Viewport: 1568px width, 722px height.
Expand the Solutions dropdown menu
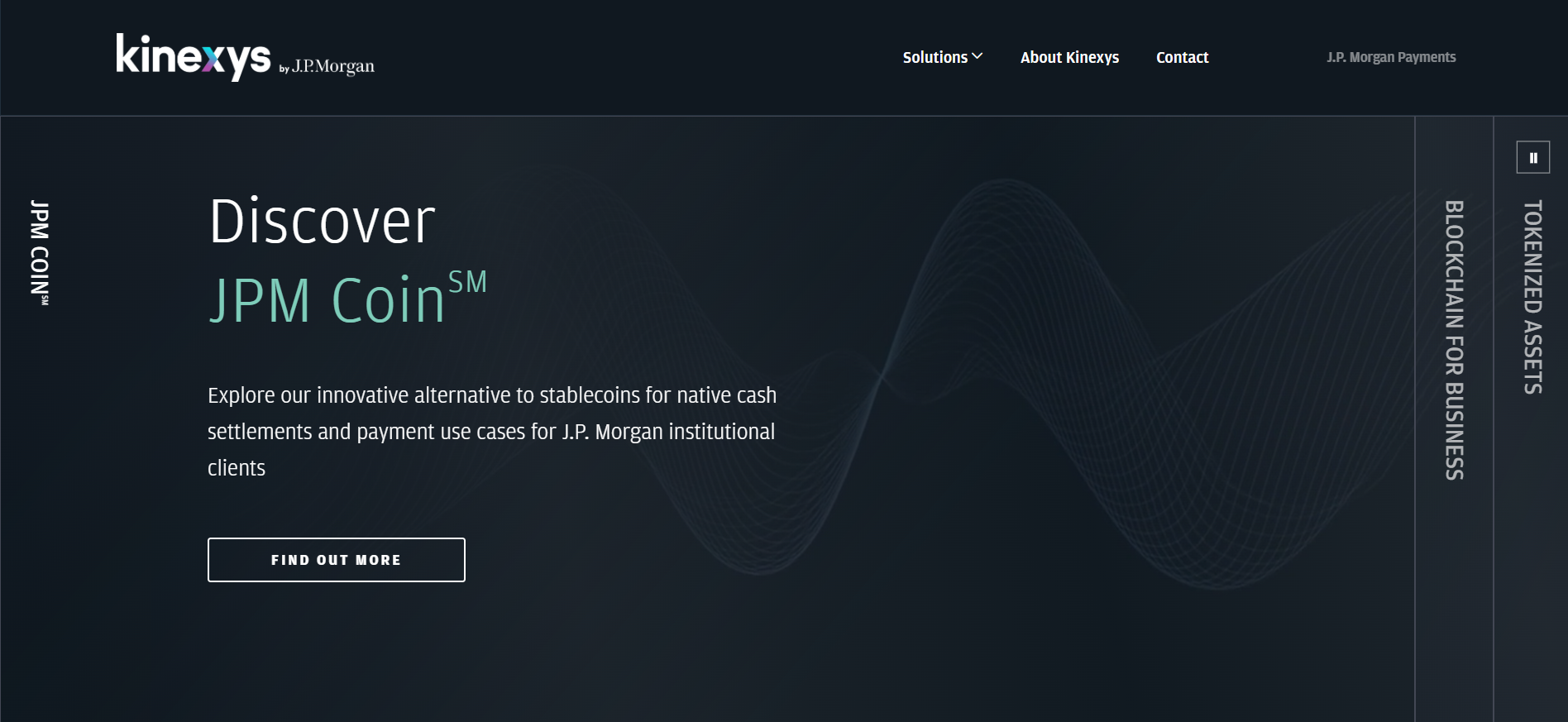[x=943, y=57]
